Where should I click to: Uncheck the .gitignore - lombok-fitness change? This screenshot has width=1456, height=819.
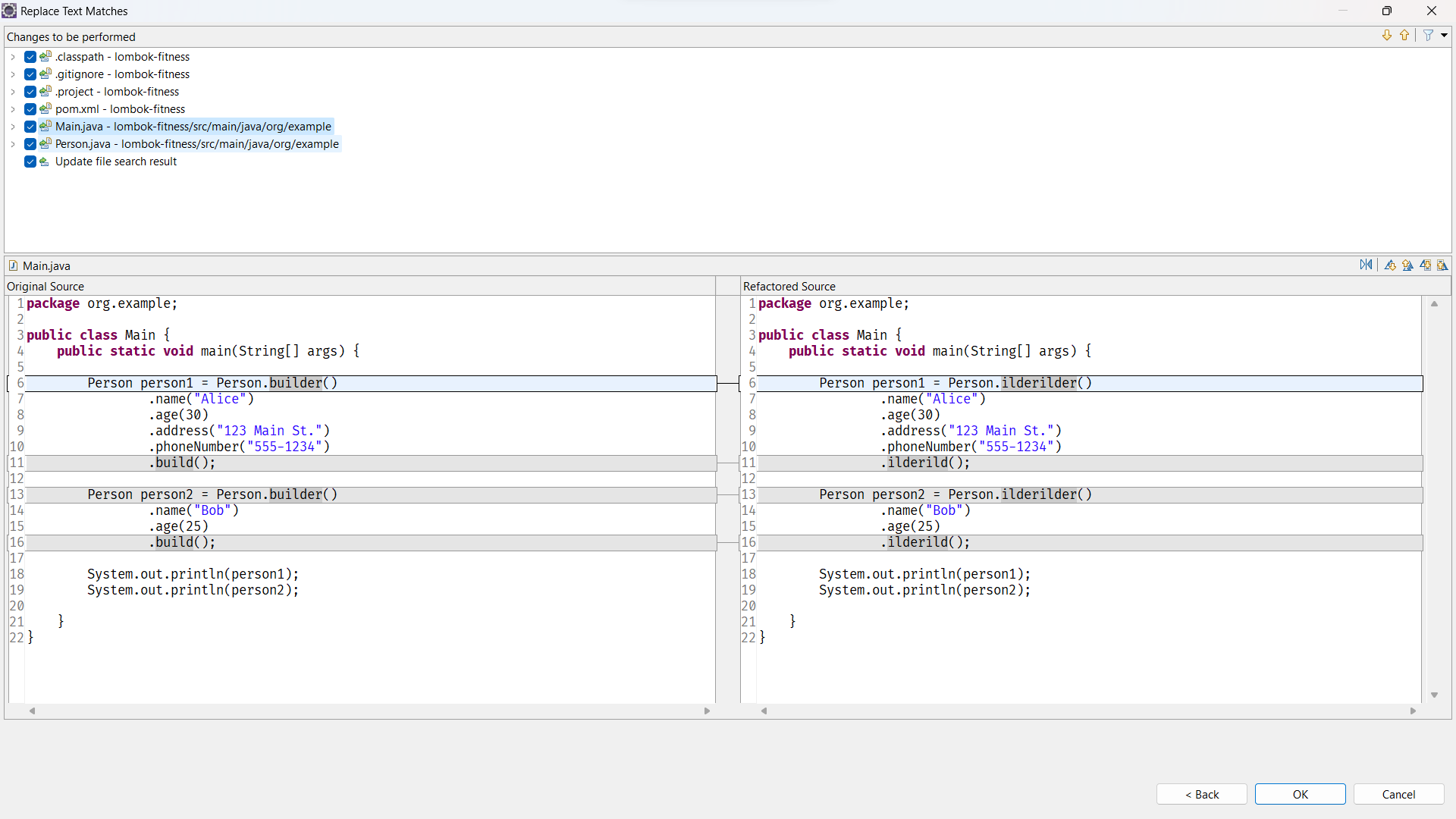tap(30, 74)
